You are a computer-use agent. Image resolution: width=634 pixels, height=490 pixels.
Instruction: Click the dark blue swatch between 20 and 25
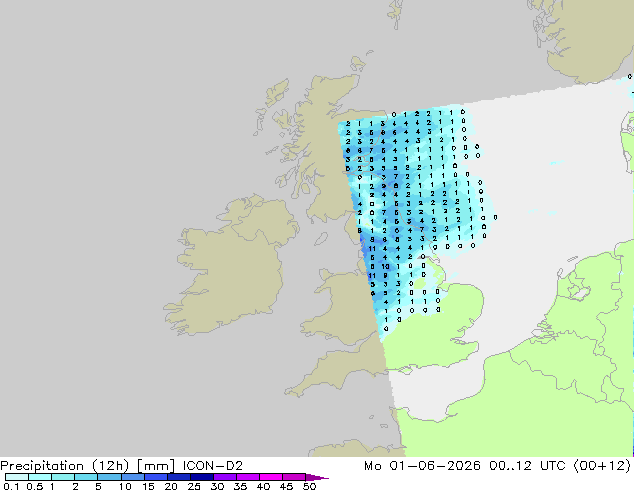click(x=178, y=477)
